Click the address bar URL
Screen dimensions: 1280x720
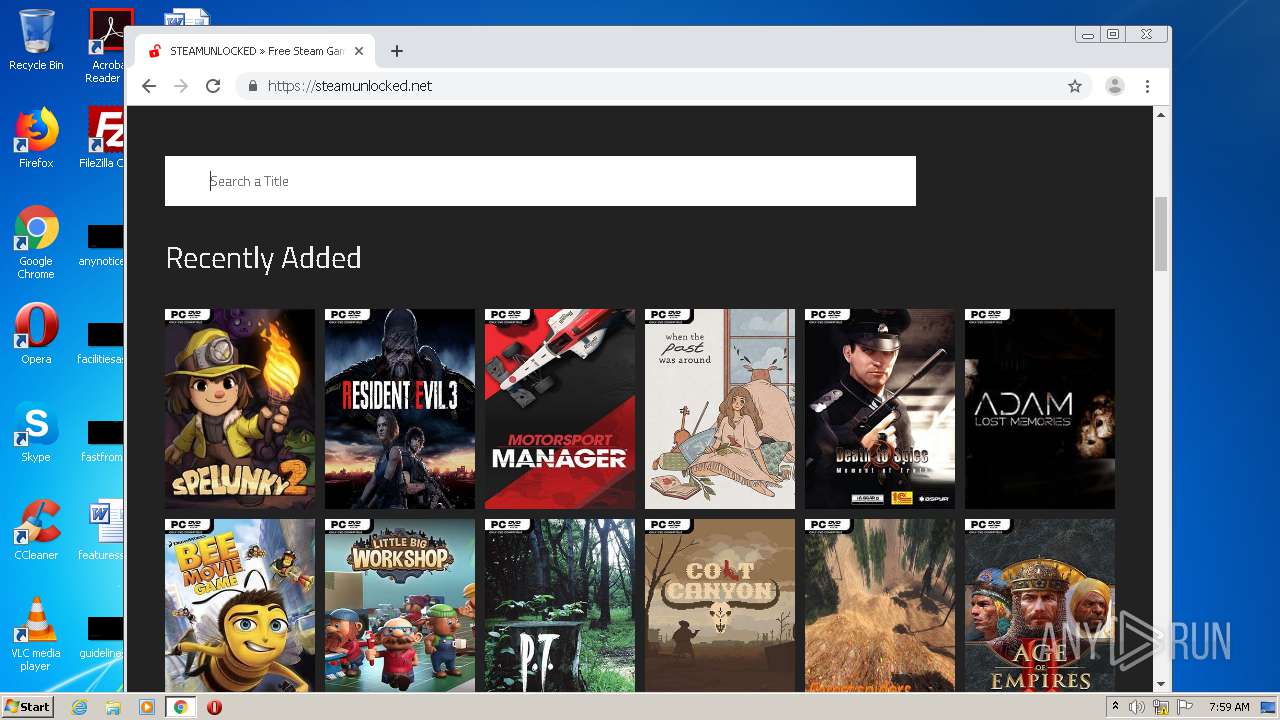tap(350, 86)
